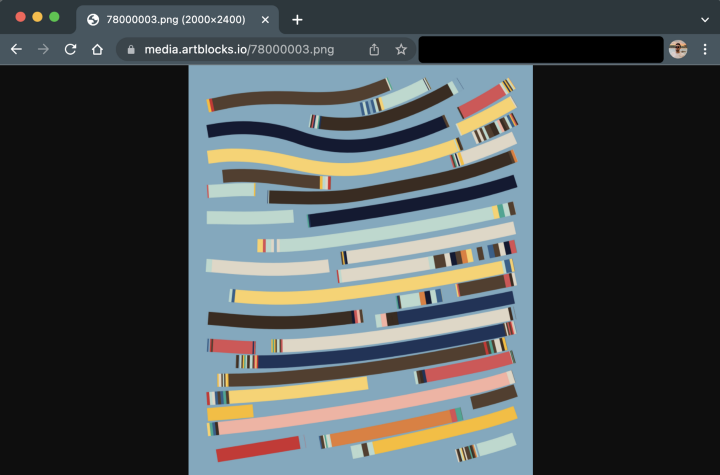View site information via lock icon
The width and height of the screenshot is (720, 475).
pyautogui.click(x=131, y=49)
